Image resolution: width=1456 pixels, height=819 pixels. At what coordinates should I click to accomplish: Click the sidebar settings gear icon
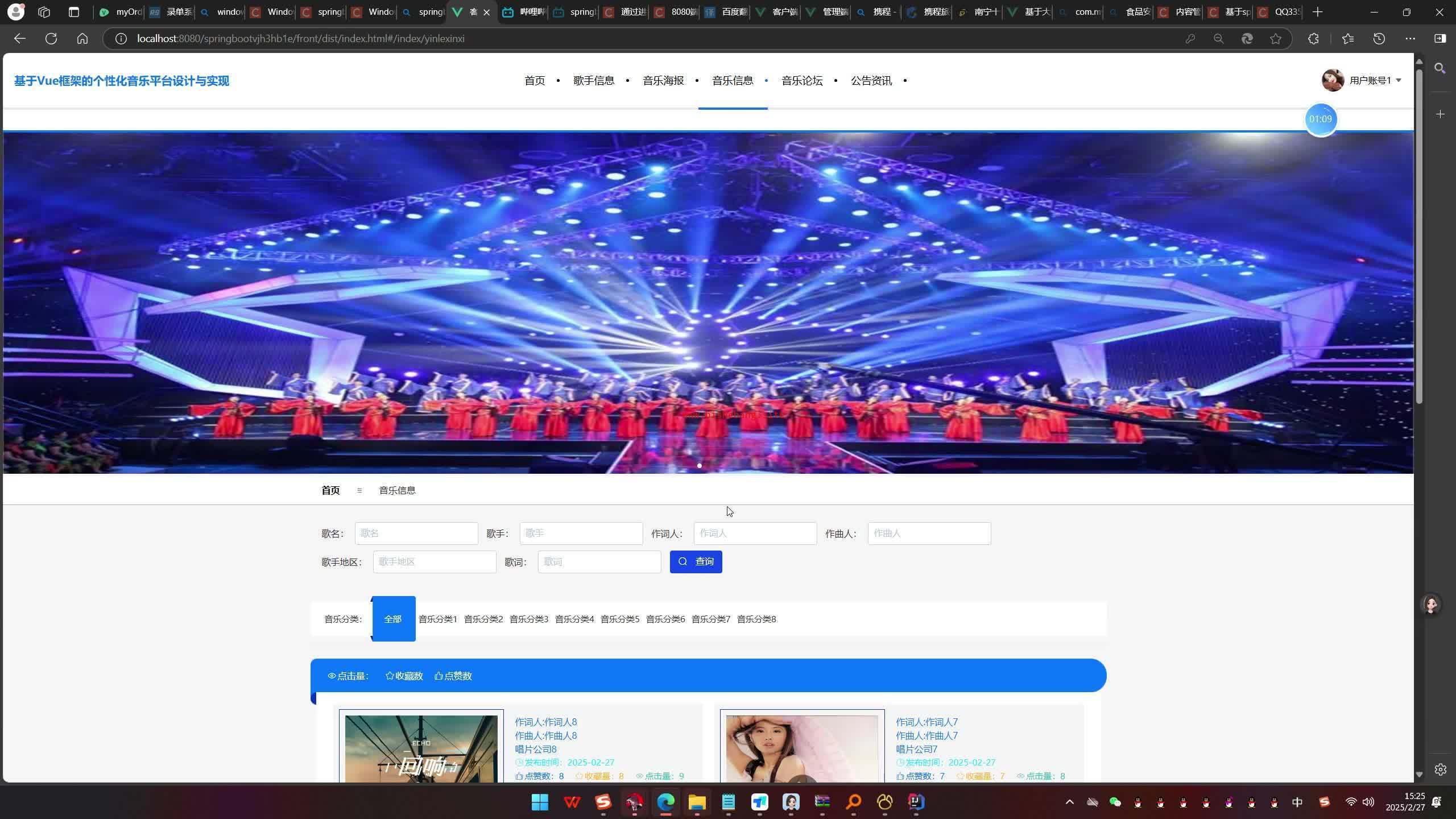point(1440,770)
